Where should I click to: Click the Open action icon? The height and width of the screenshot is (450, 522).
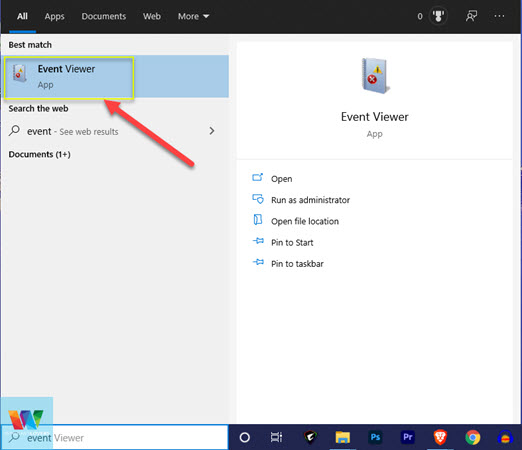coord(258,177)
